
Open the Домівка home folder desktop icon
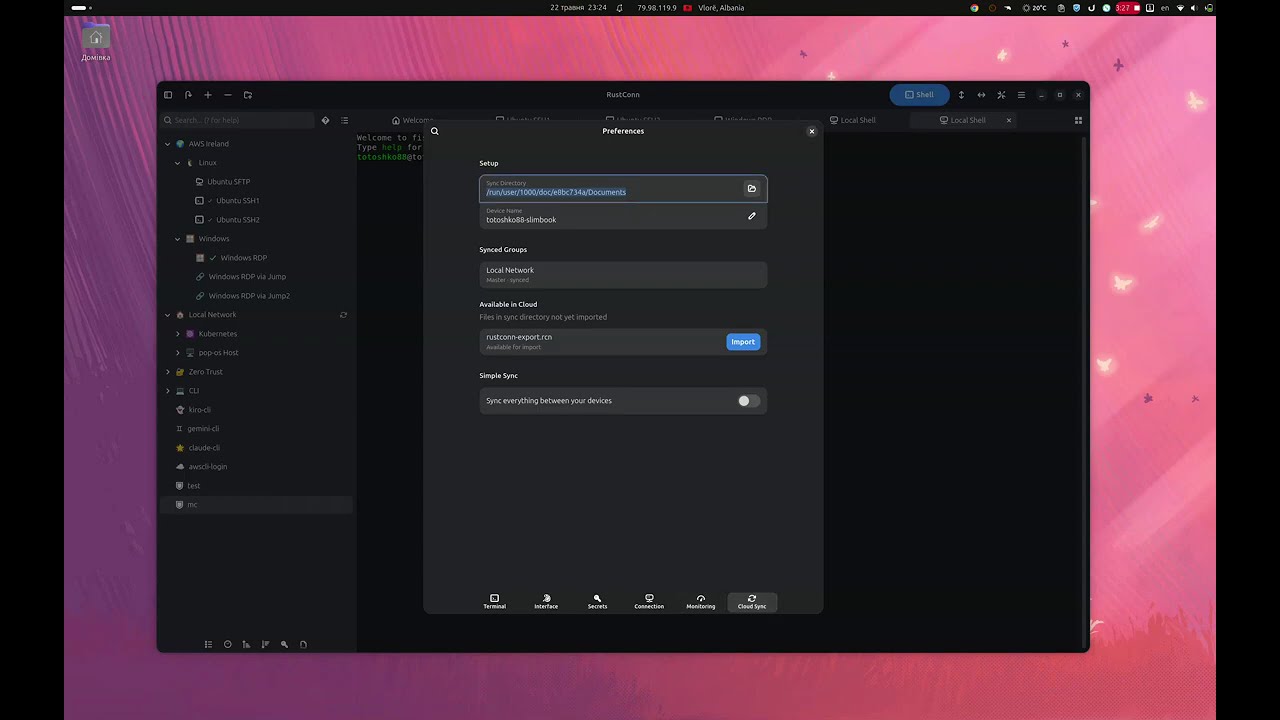pyautogui.click(x=96, y=43)
